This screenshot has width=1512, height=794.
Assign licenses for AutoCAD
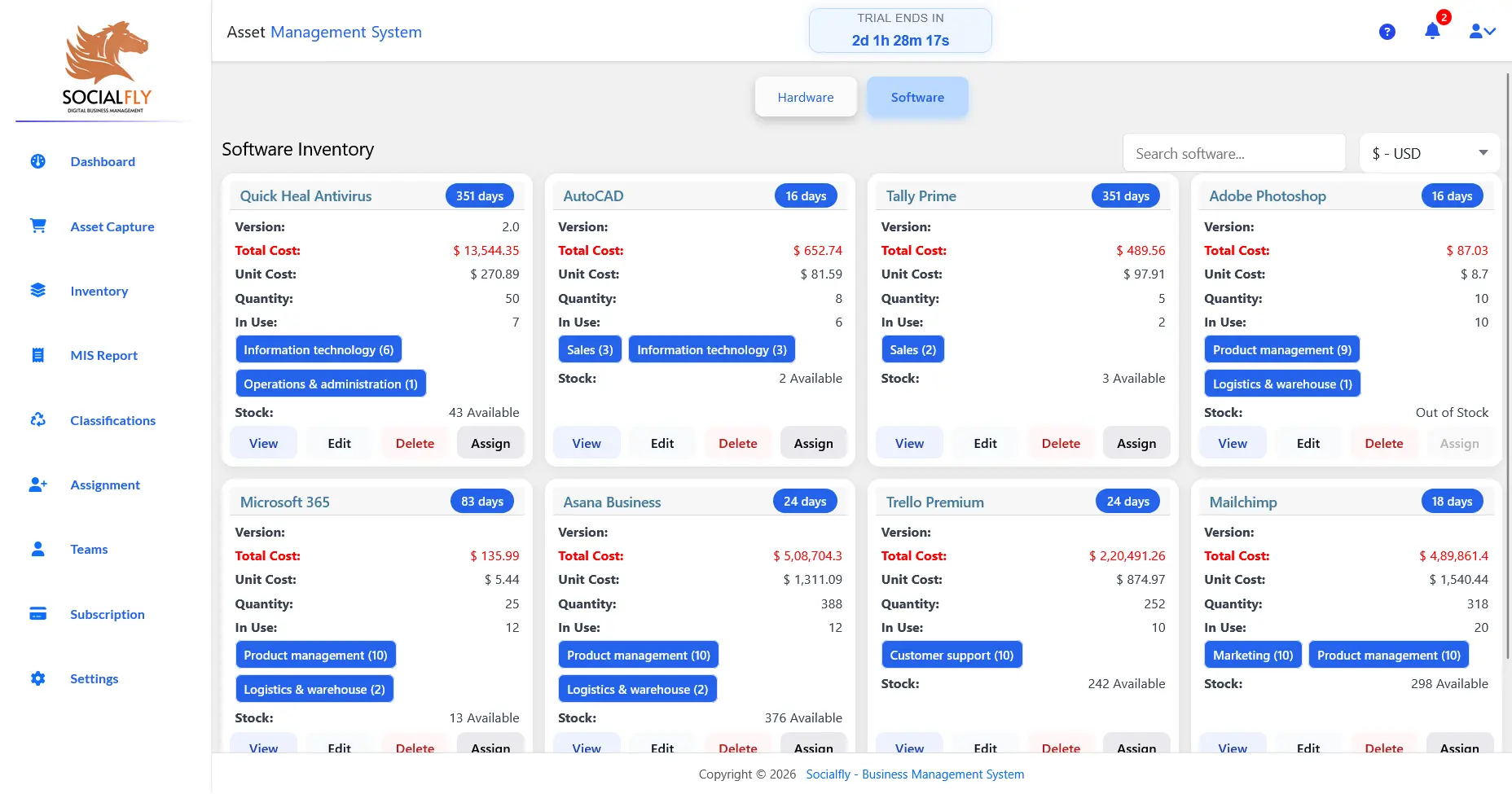pos(813,442)
